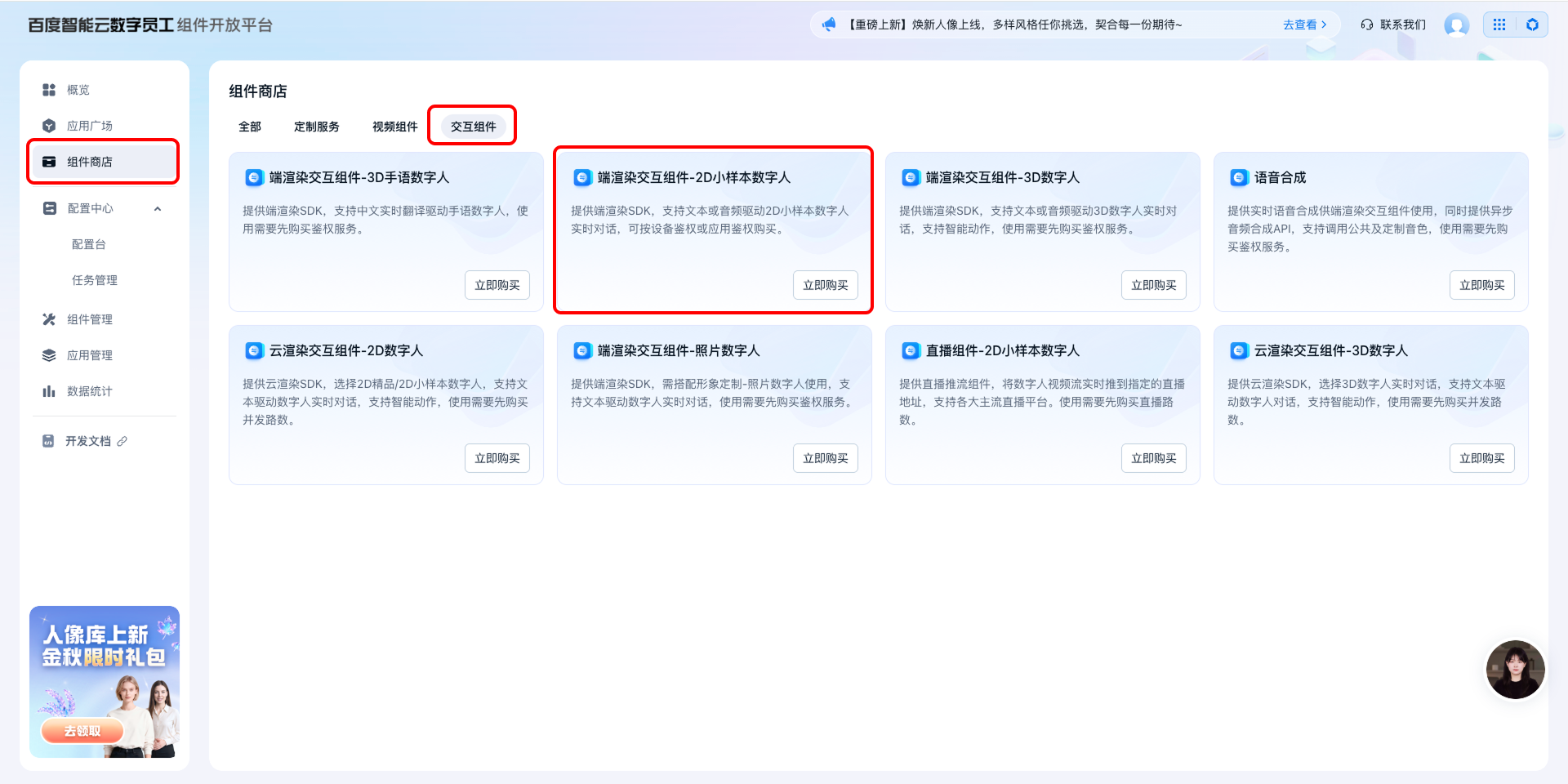Buy 端渲染交互组件-2D小样本数字人 now

click(825, 285)
